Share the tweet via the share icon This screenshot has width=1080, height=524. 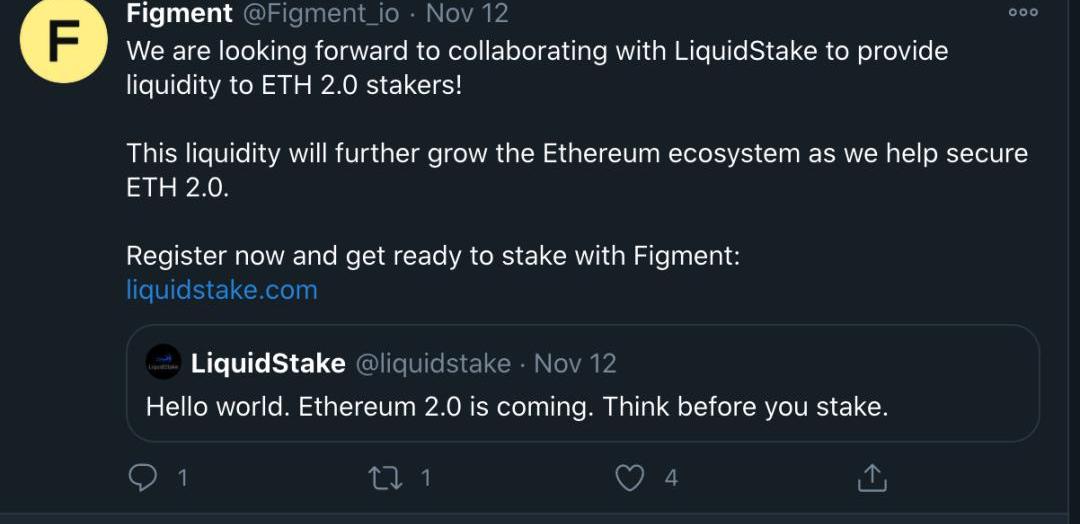click(872, 478)
